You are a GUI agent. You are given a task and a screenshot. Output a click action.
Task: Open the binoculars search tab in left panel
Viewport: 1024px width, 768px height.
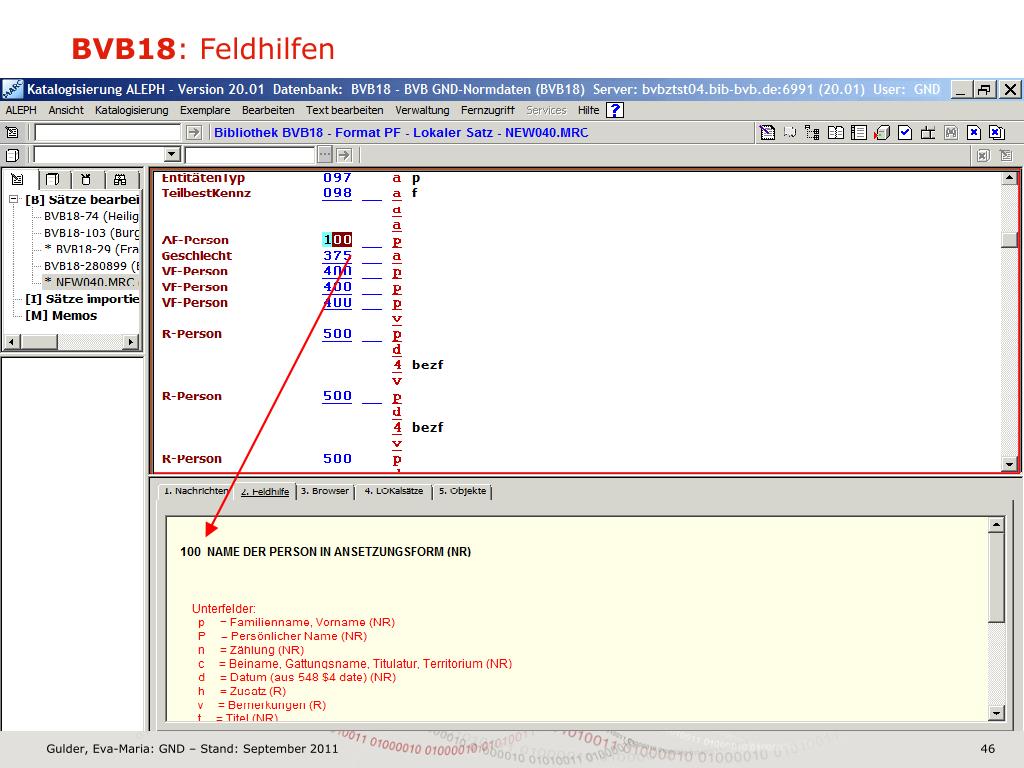120,180
